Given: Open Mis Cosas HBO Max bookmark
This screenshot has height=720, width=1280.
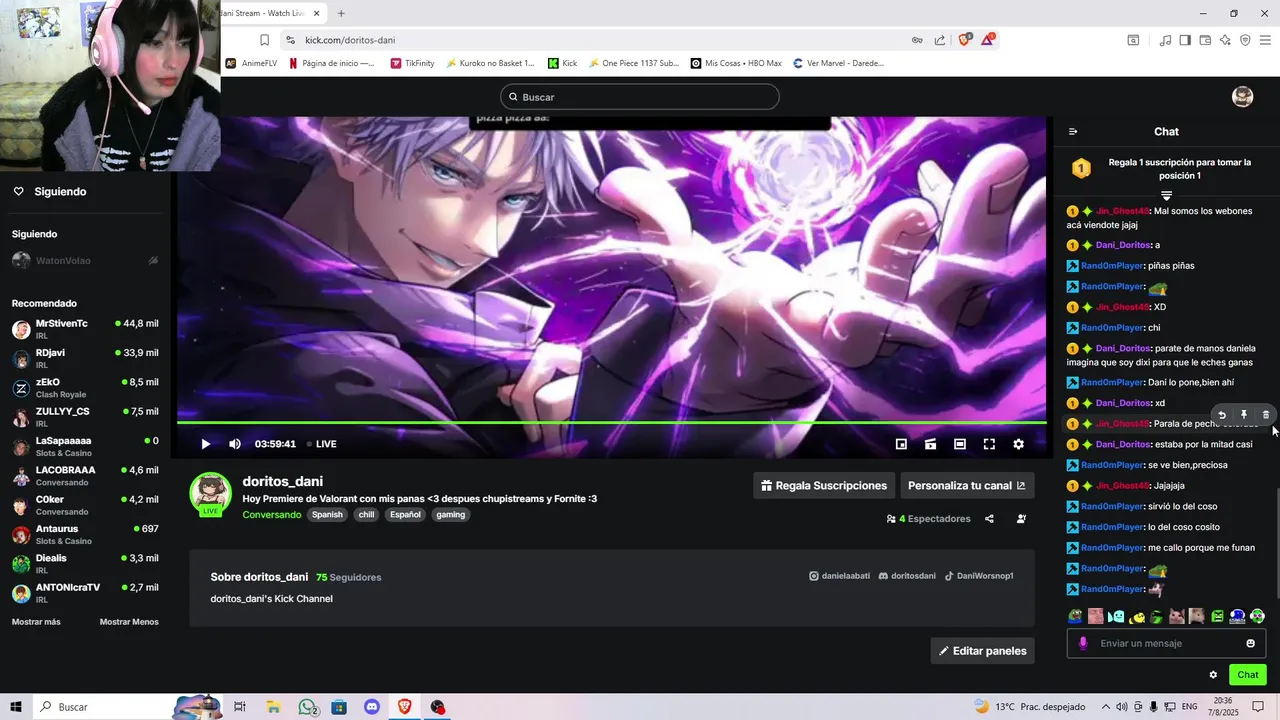Looking at the screenshot, I should tap(737, 63).
